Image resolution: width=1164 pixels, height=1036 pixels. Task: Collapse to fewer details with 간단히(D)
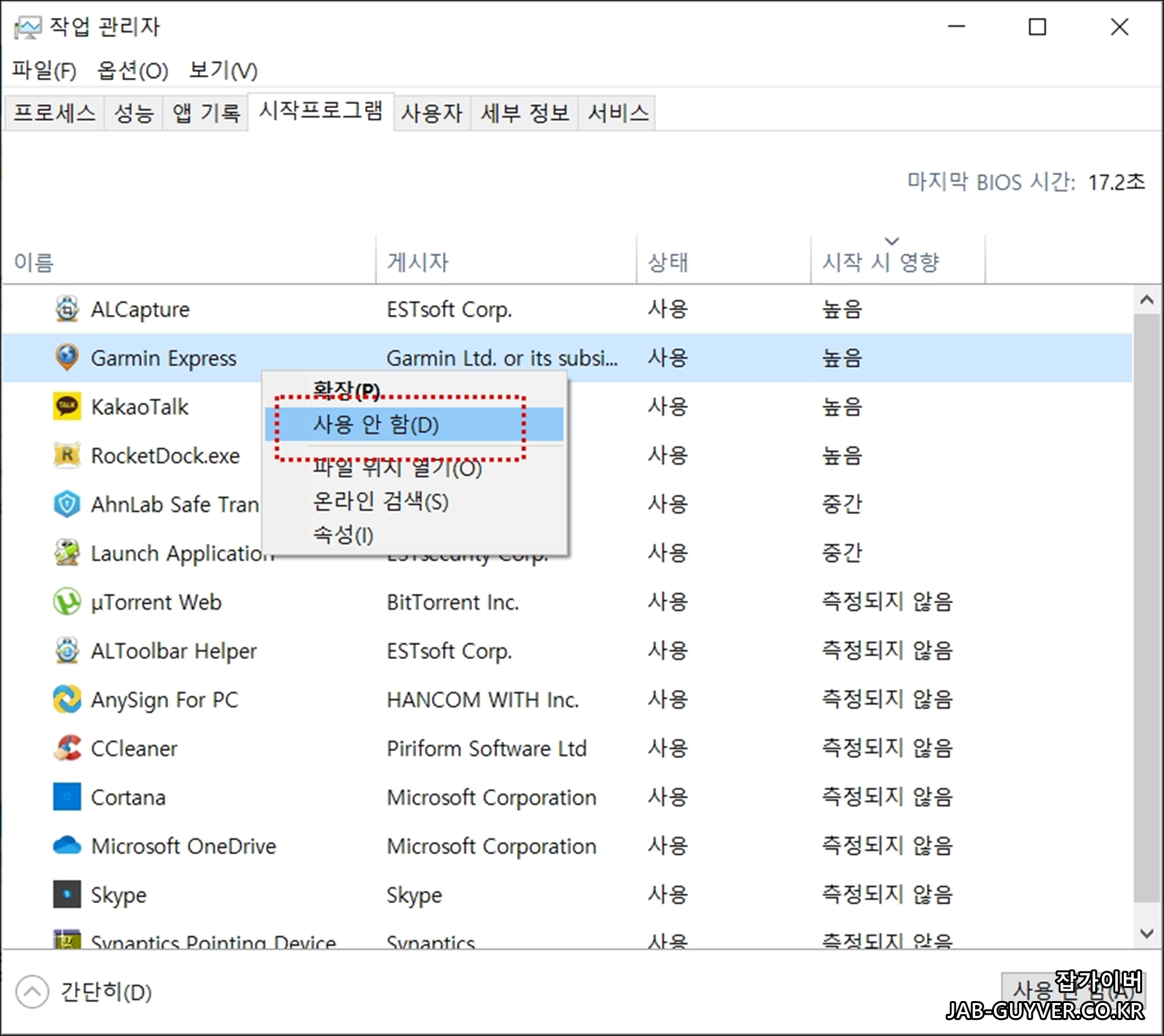pos(84,992)
